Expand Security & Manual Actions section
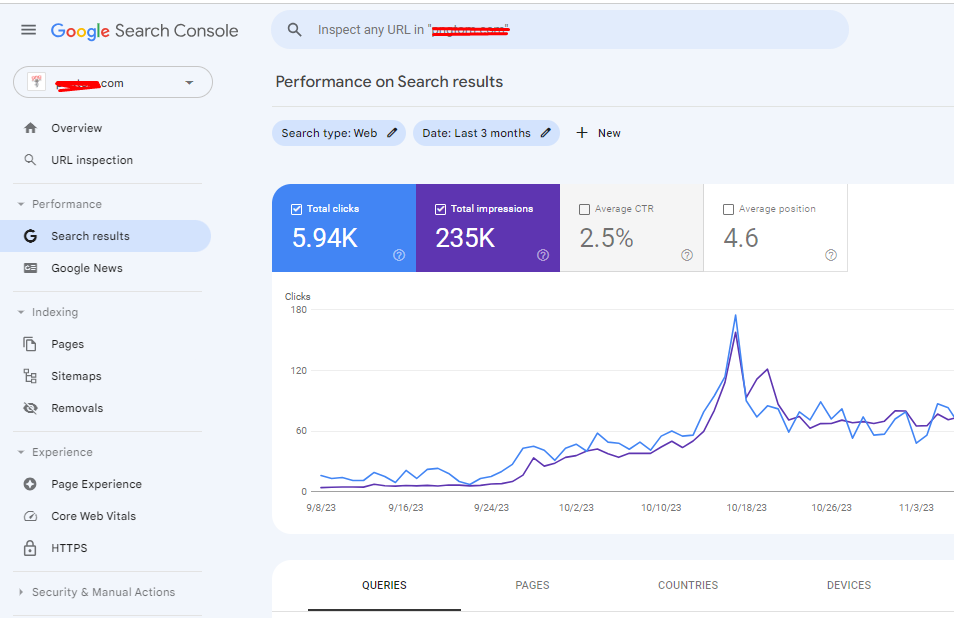The height and width of the screenshot is (618, 954). 22,592
